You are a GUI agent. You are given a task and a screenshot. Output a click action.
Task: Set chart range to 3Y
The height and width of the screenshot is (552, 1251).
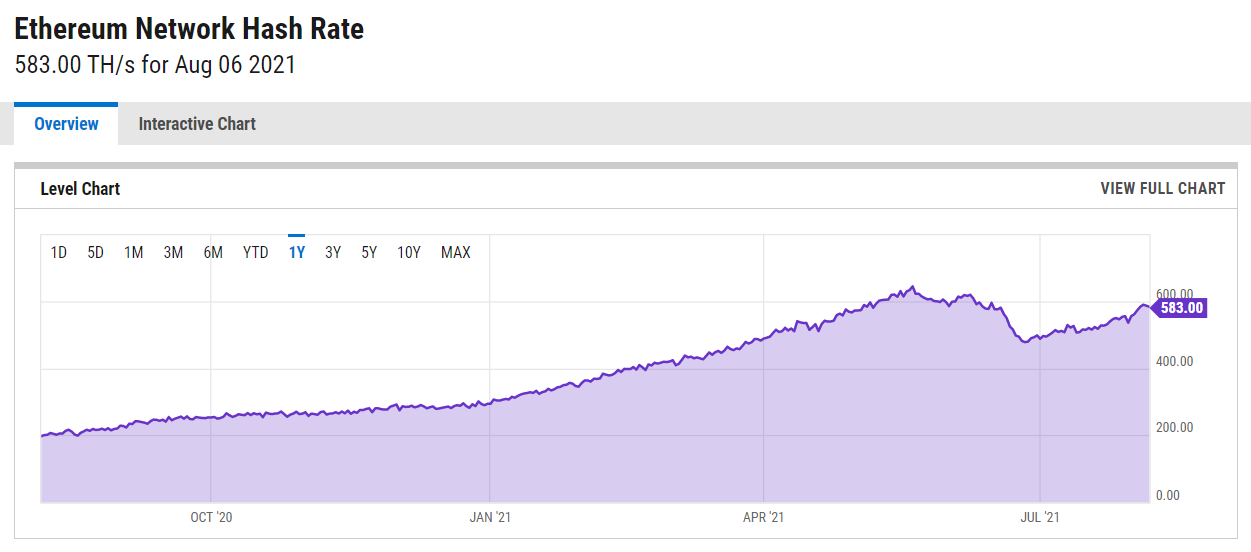point(333,252)
